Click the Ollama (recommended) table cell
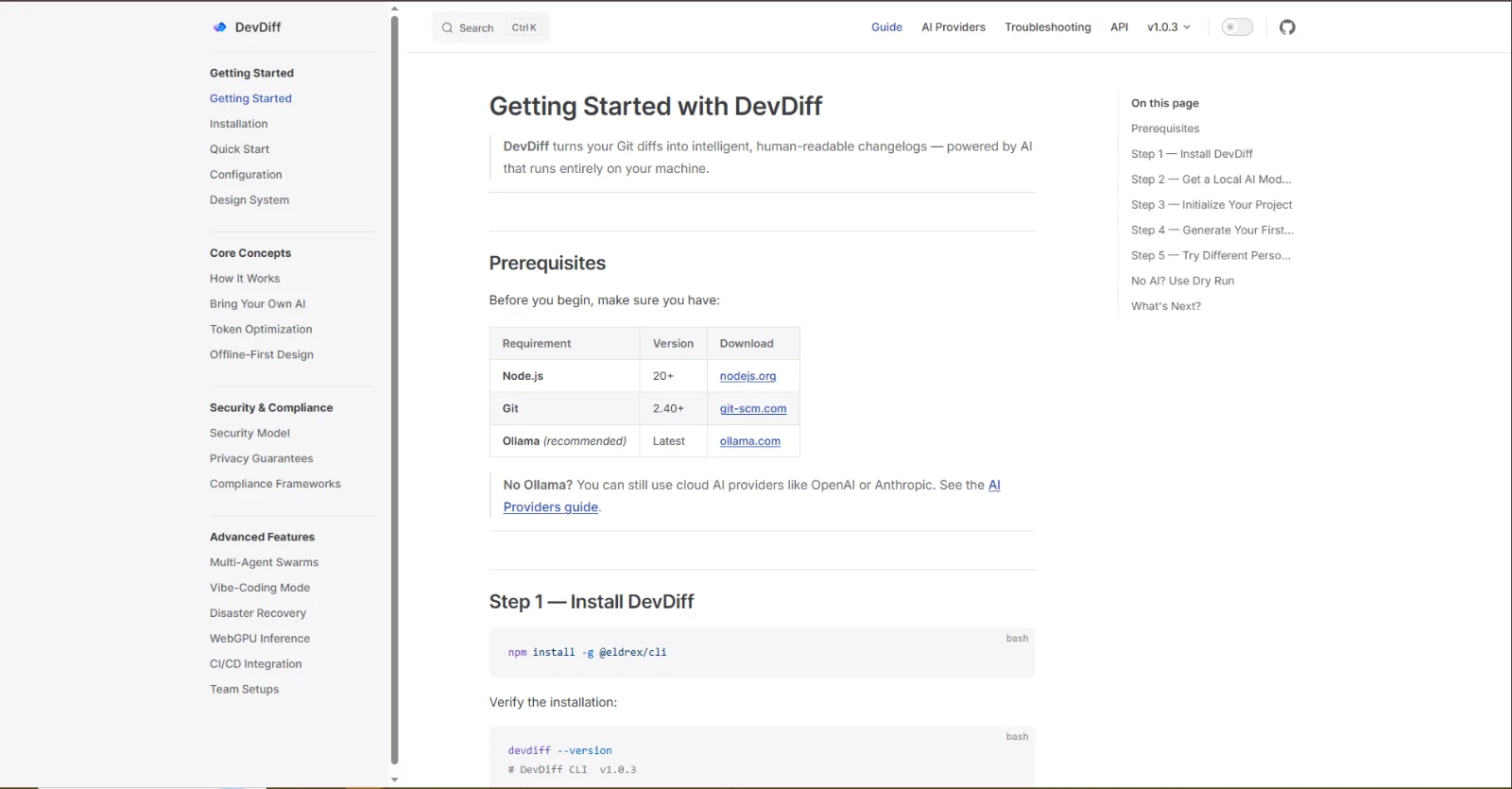Screen dimensions: 1512x789 565,441
